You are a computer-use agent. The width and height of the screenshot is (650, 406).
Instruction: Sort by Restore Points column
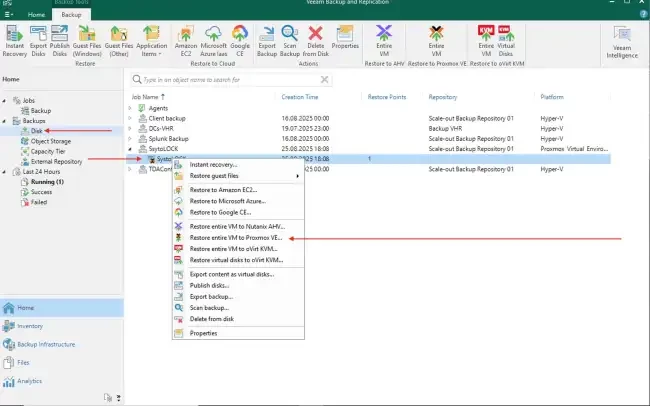click(387, 97)
